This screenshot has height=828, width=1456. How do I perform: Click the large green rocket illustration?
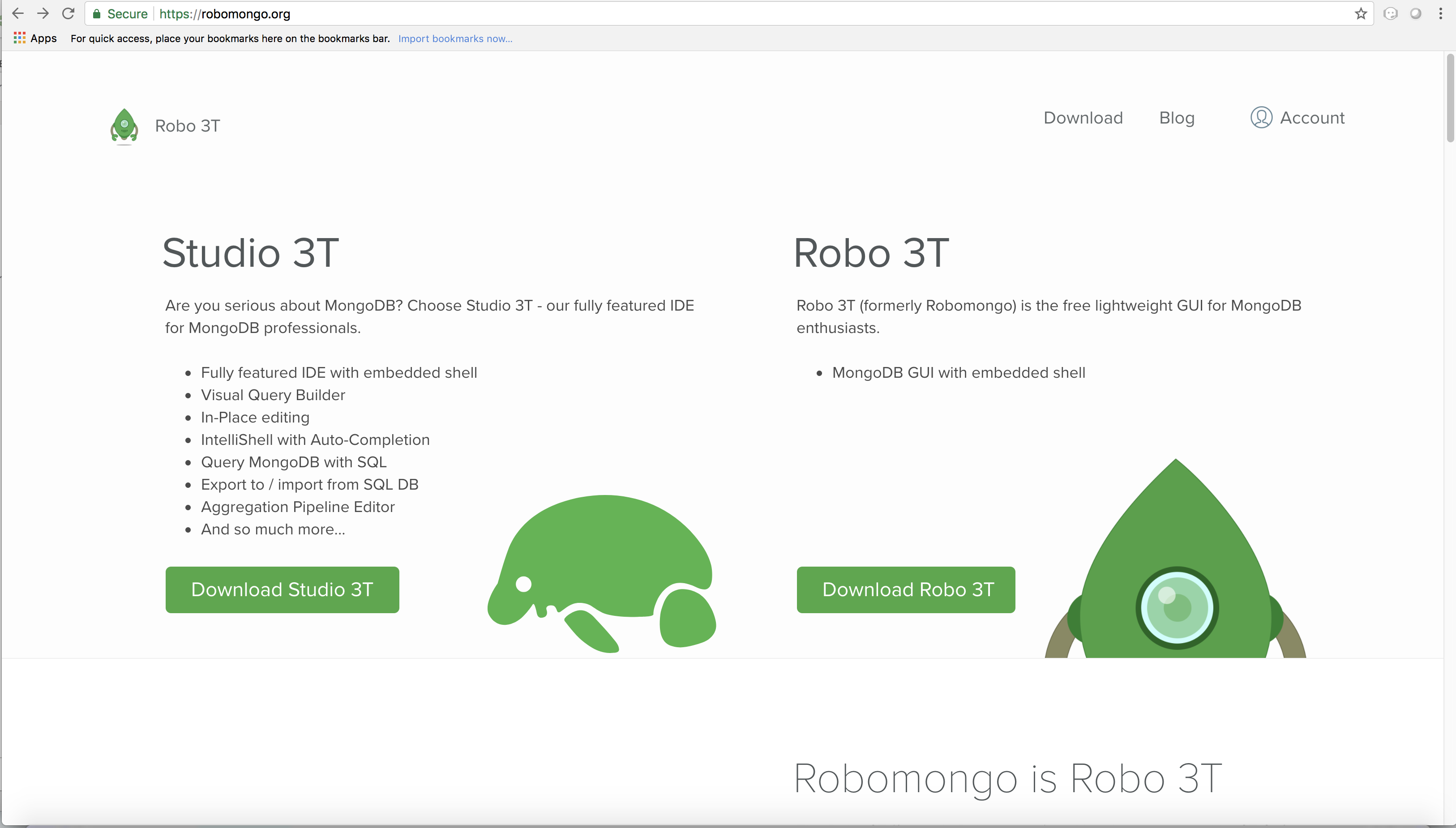pos(1176,559)
